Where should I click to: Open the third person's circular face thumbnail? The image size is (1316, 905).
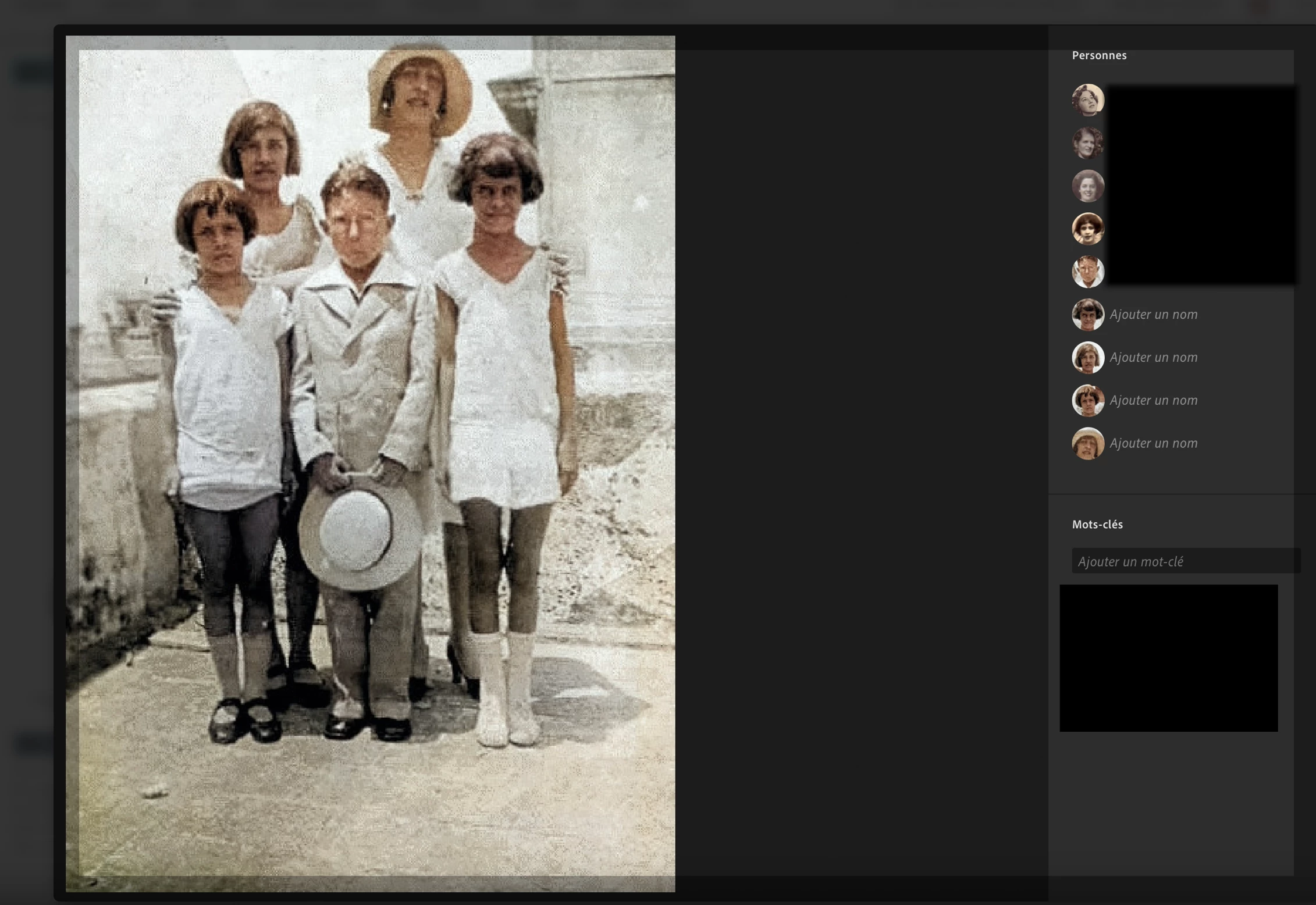point(1087,186)
